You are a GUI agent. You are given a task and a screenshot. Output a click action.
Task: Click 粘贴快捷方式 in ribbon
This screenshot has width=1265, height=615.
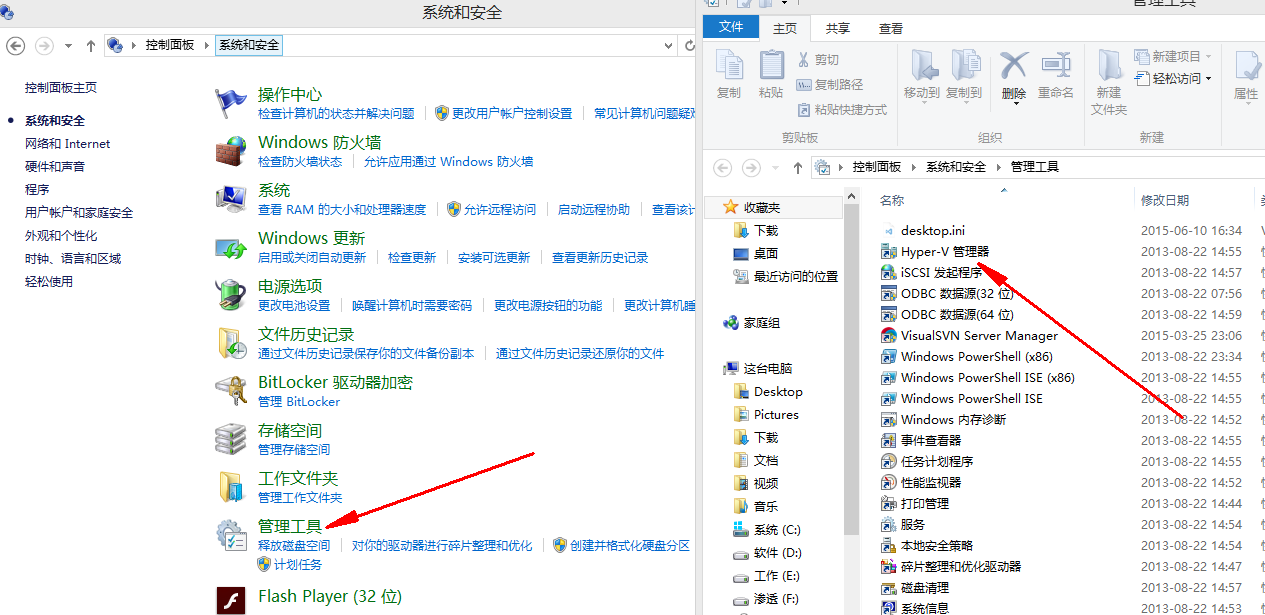pos(842,110)
